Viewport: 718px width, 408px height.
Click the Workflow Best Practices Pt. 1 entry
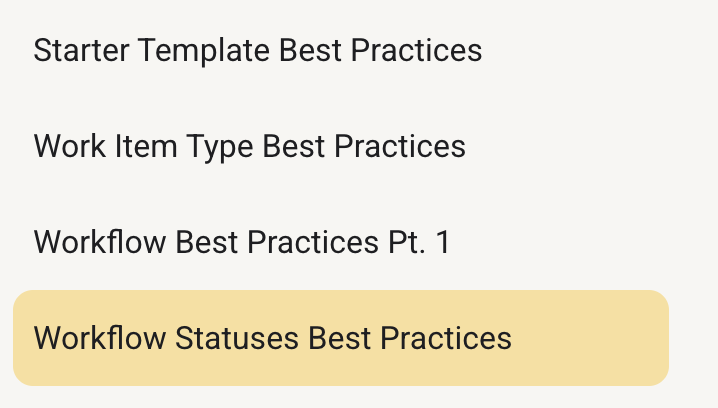tap(242, 242)
